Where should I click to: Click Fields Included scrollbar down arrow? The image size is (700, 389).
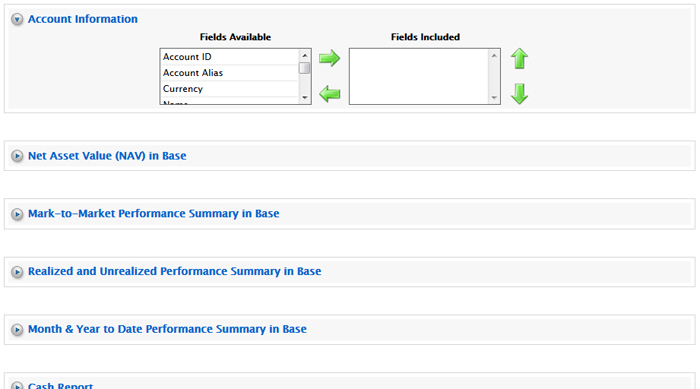pos(494,97)
